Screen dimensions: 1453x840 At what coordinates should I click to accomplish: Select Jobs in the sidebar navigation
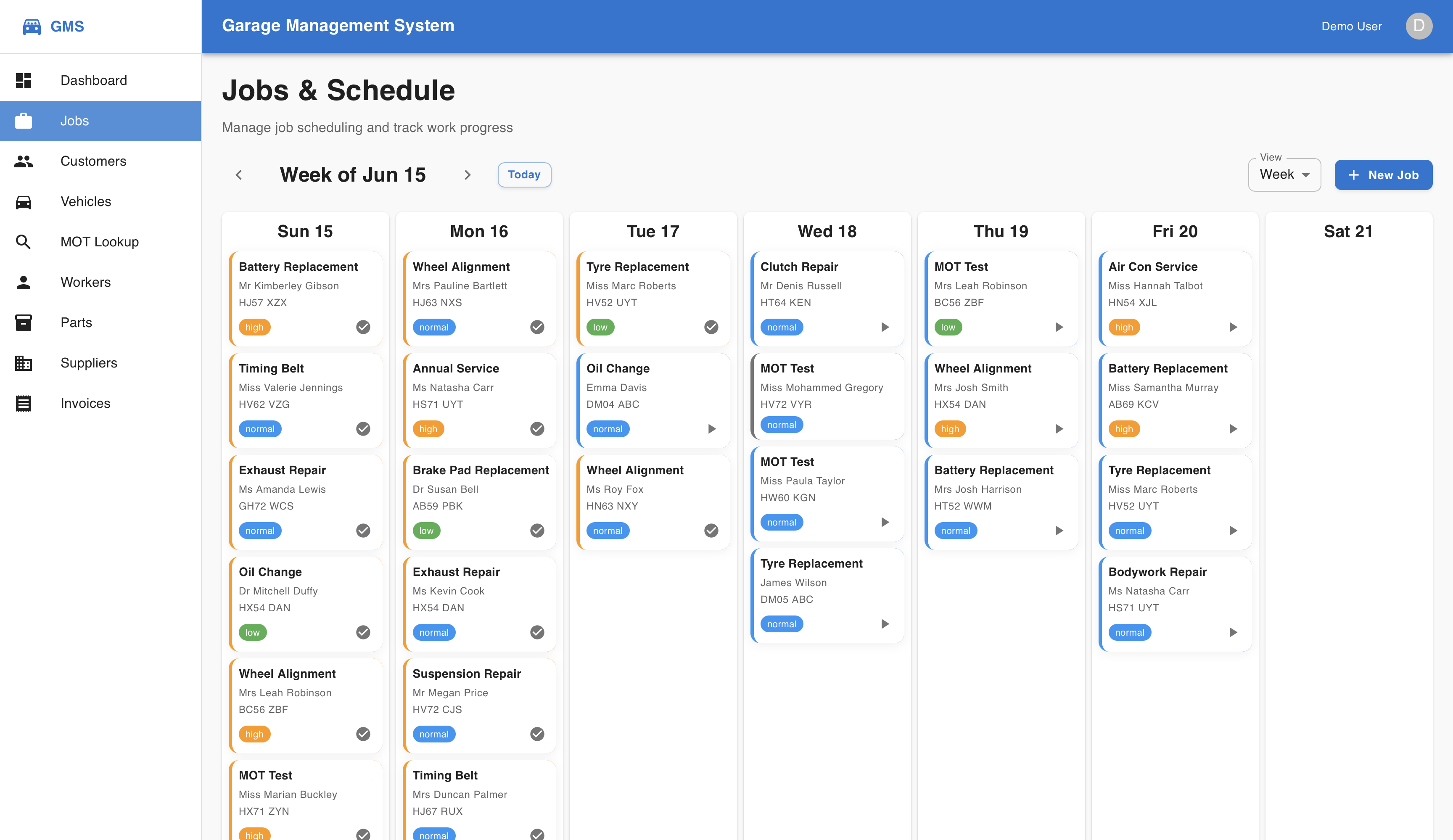pyautogui.click(x=74, y=121)
